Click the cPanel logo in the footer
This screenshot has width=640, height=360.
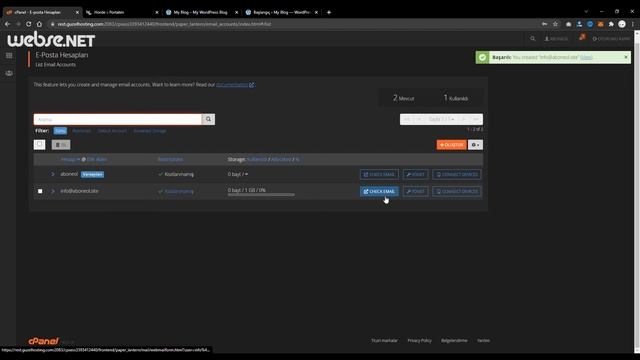[44, 341]
